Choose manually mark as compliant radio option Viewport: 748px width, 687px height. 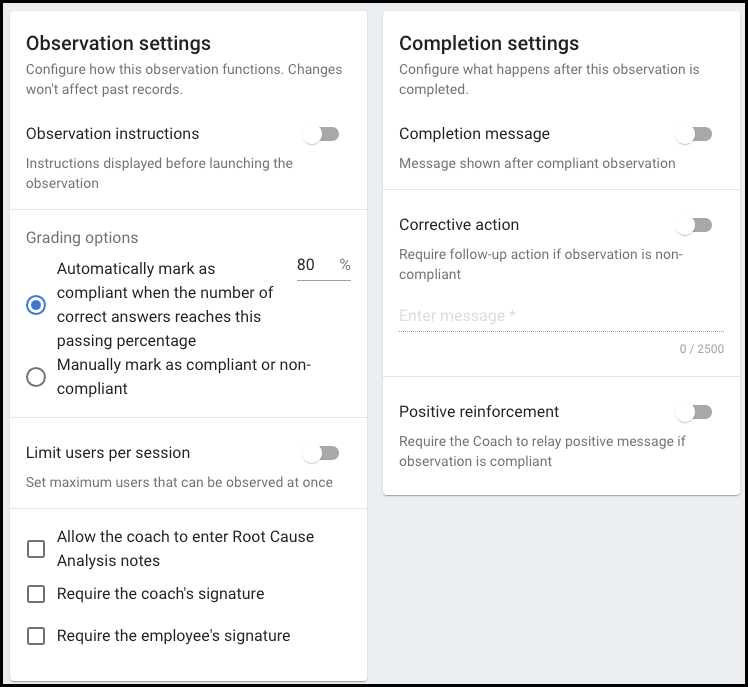(x=36, y=377)
